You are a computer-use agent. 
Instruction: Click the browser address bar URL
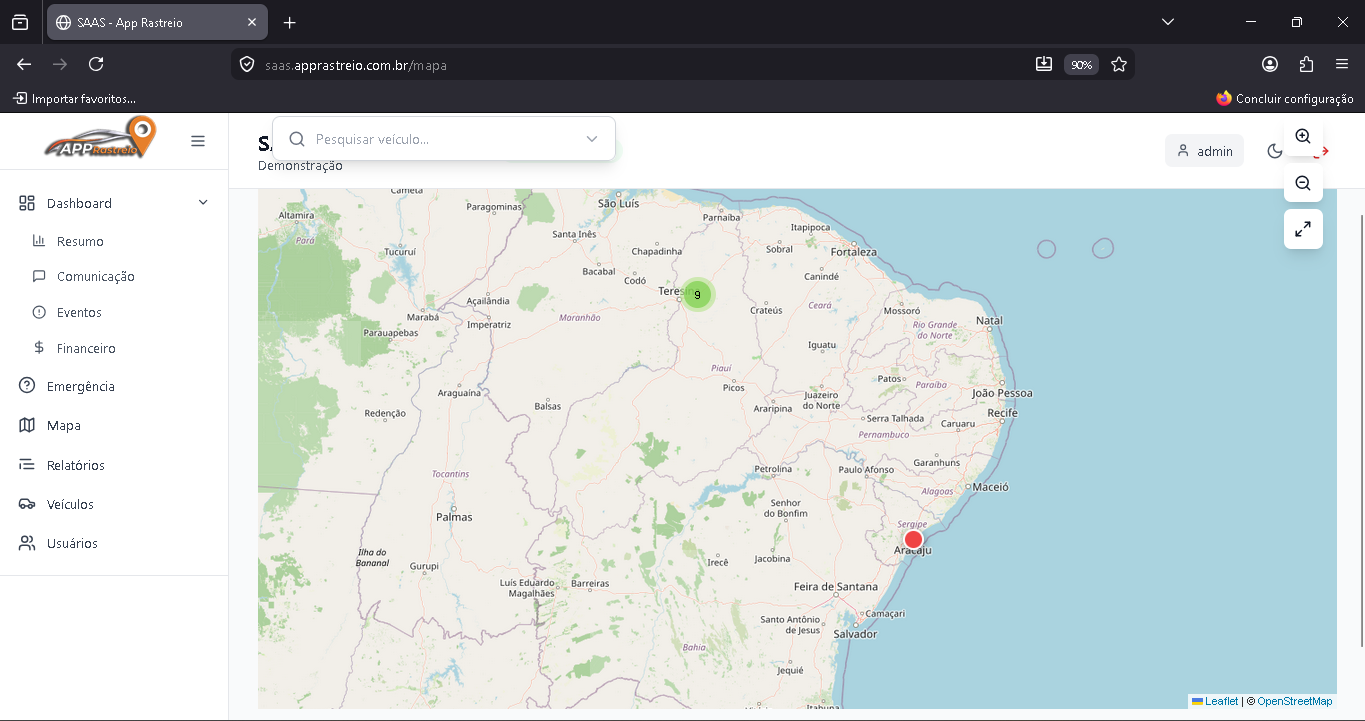click(356, 65)
